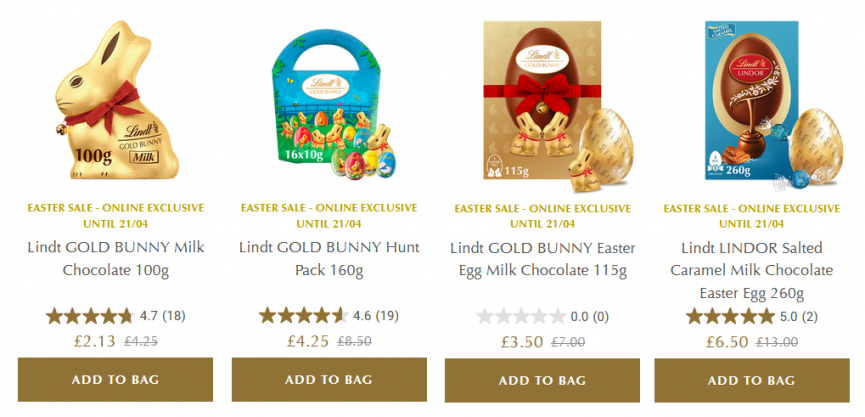Click the 4.6 star rating of Hunt Pack
Image resolution: width=865 pixels, height=417 pixels.
click(303, 316)
